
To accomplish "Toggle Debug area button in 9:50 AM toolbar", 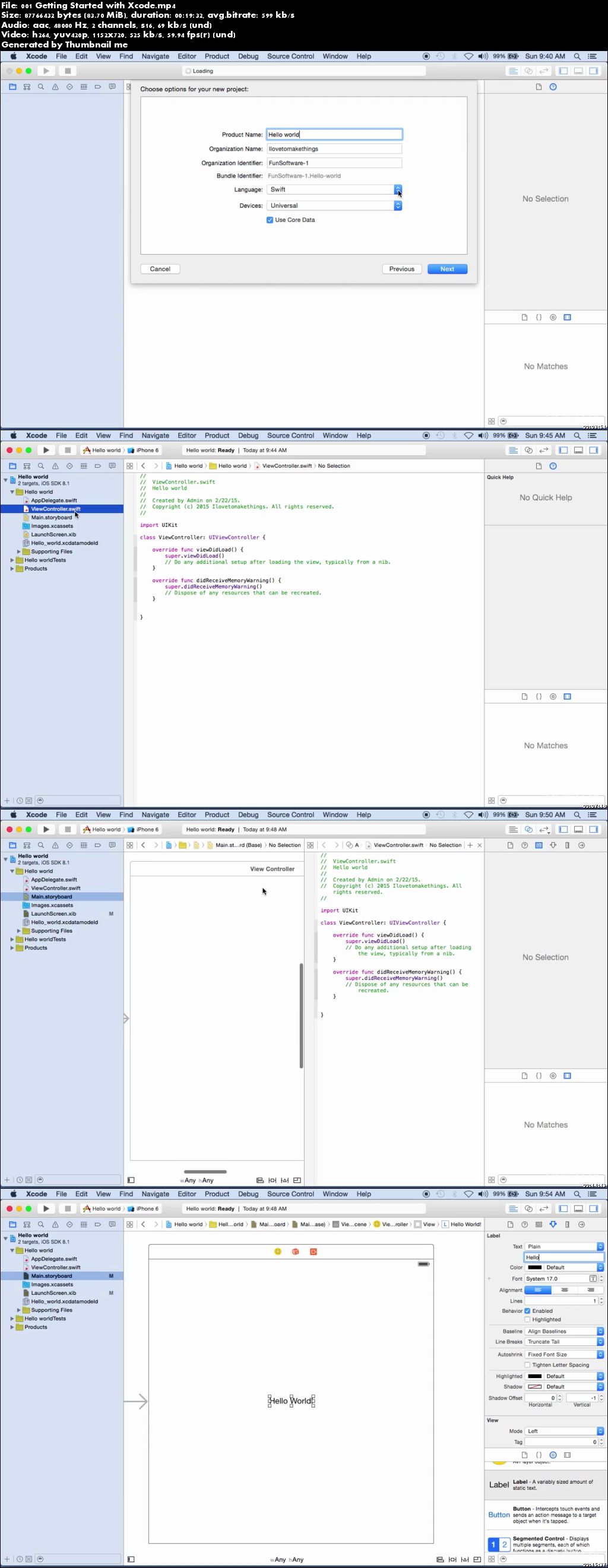I will point(578,829).
